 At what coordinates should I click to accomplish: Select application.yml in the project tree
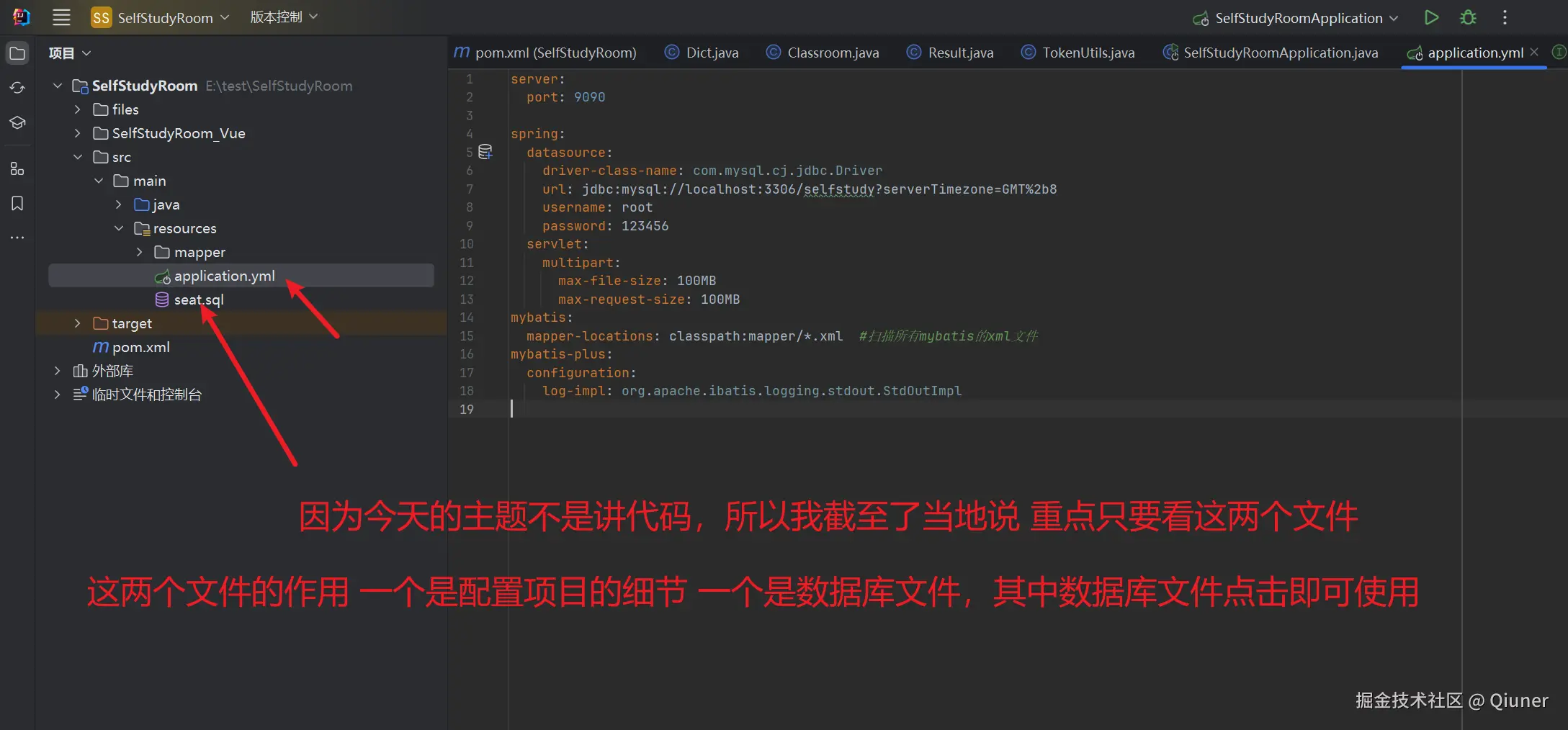click(241, 276)
